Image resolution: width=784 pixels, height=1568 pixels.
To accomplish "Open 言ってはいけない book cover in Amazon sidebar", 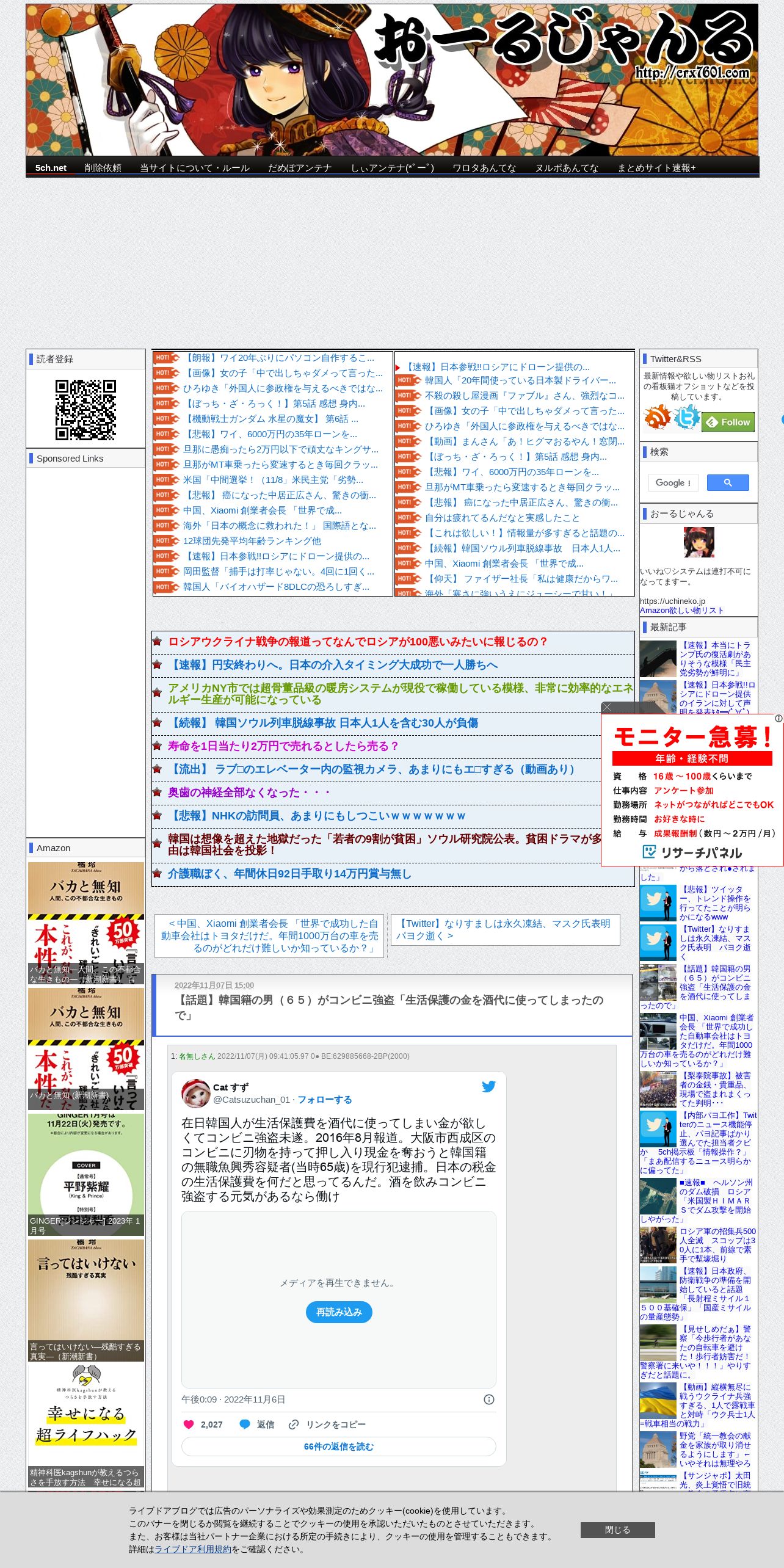I will 86,1301.
